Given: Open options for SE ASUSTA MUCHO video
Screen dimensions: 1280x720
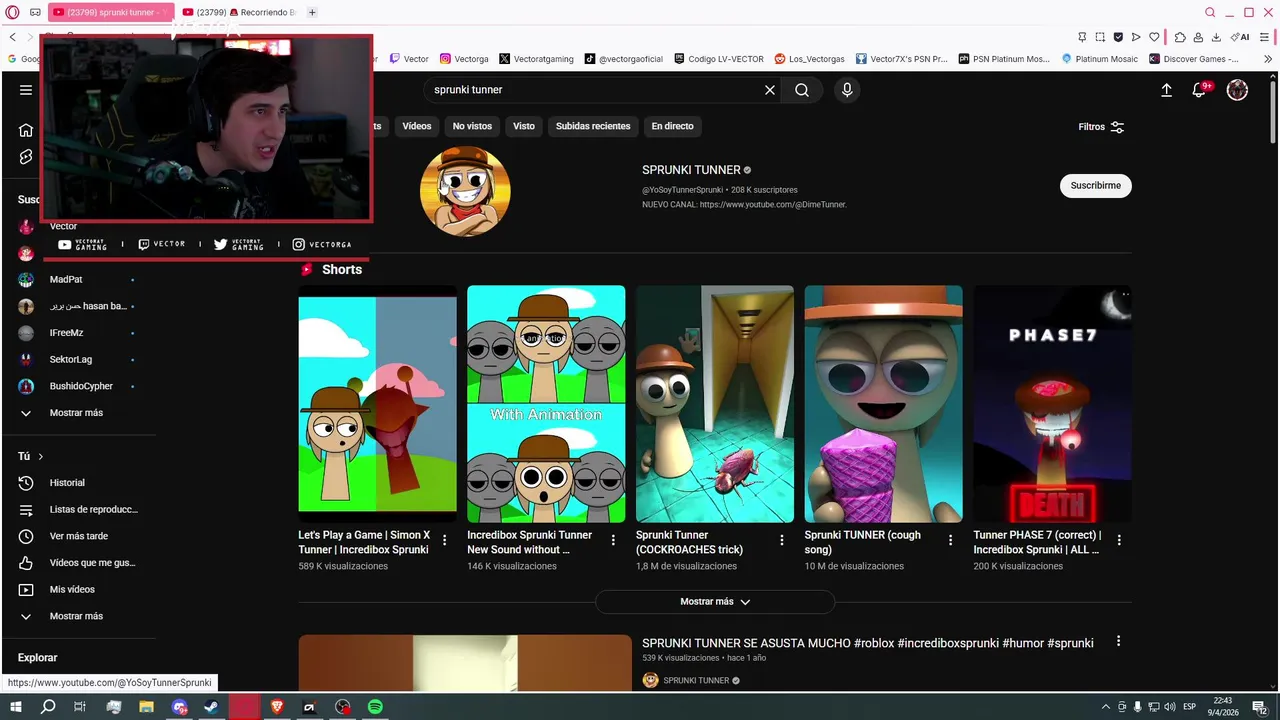Looking at the screenshot, I should pyautogui.click(x=1118, y=642).
